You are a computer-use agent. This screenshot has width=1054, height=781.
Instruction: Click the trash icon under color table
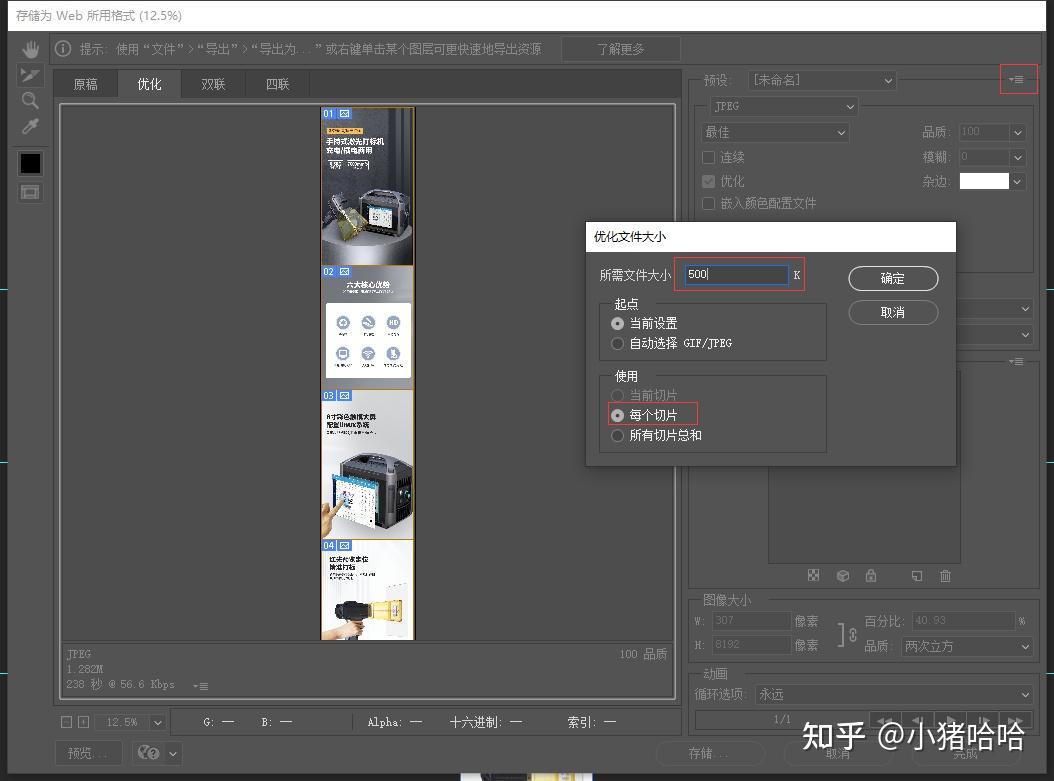(945, 575)
